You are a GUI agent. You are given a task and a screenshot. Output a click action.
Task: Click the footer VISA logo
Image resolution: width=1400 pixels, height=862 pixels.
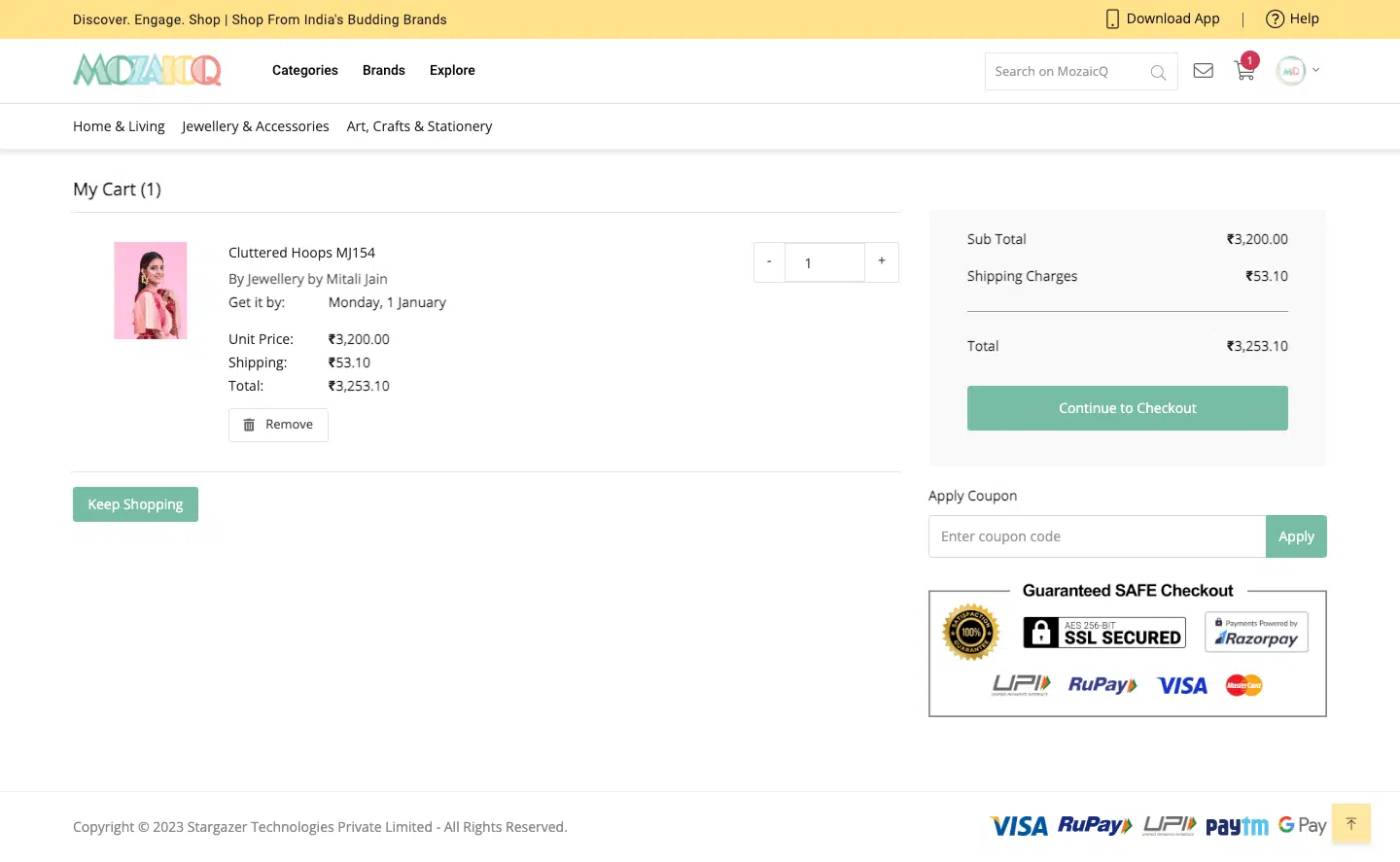point(1019,826)
